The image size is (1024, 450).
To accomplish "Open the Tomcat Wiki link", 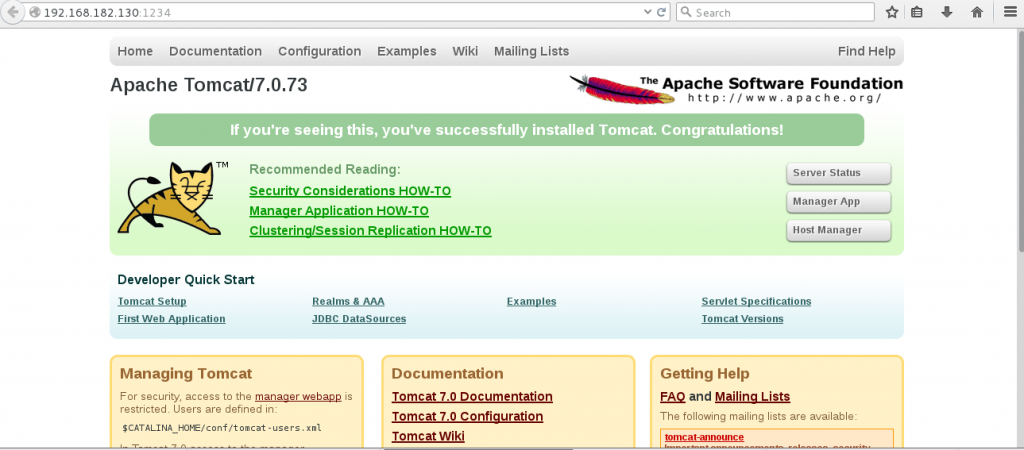I will tap(428, 436).
